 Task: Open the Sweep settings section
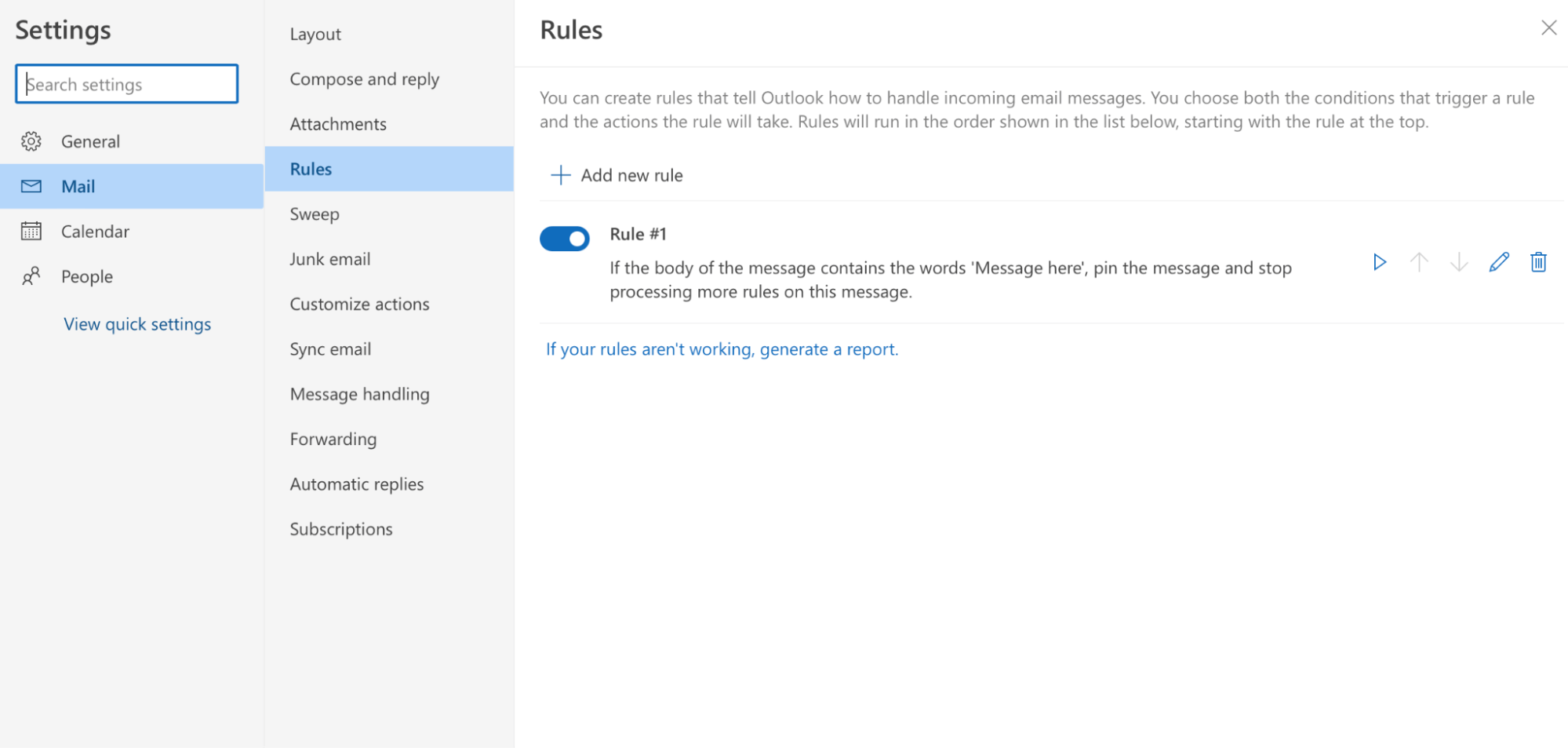click(314, 213)
